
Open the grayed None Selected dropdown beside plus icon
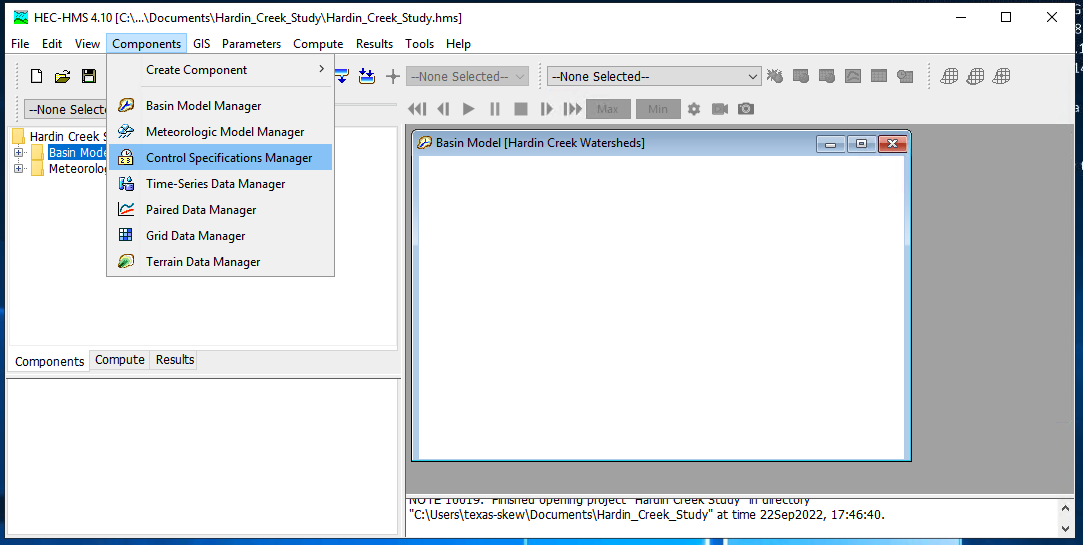(x=468, y=77)
